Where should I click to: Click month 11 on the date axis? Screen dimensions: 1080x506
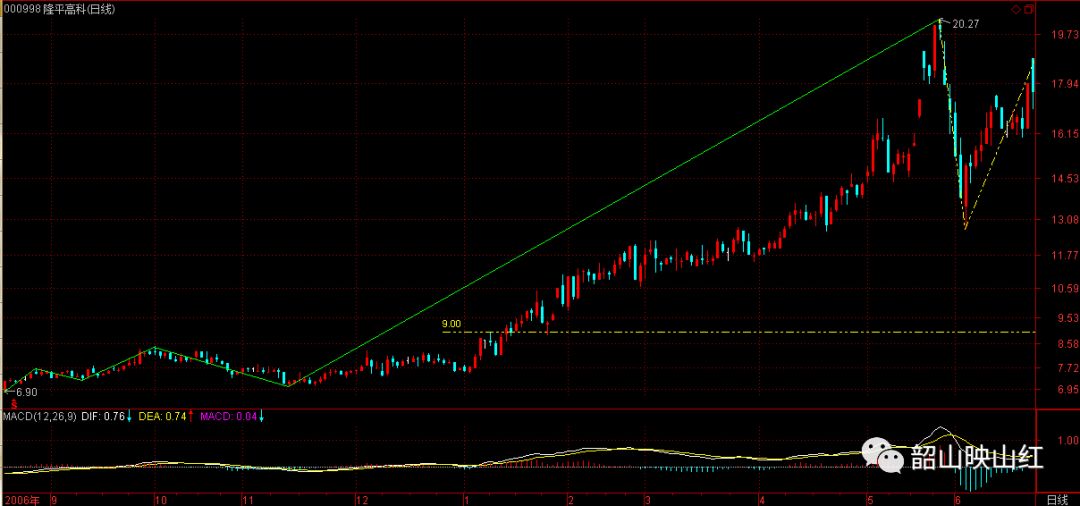pos(248,499)
